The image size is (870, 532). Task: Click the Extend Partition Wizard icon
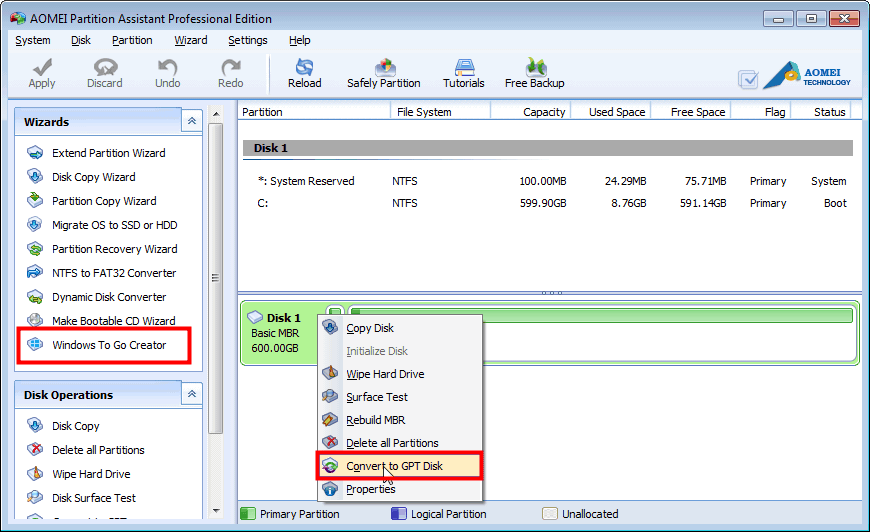click(x=35, y=153)
